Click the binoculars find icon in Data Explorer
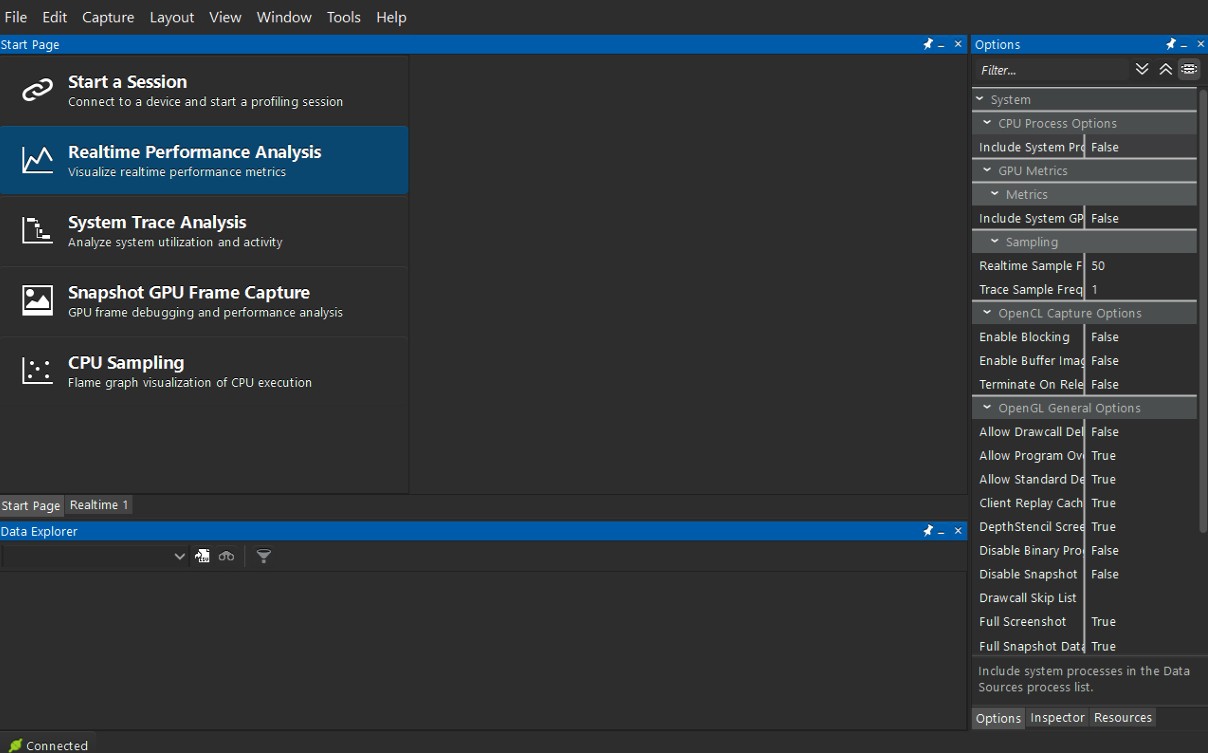 coord(227,556)
